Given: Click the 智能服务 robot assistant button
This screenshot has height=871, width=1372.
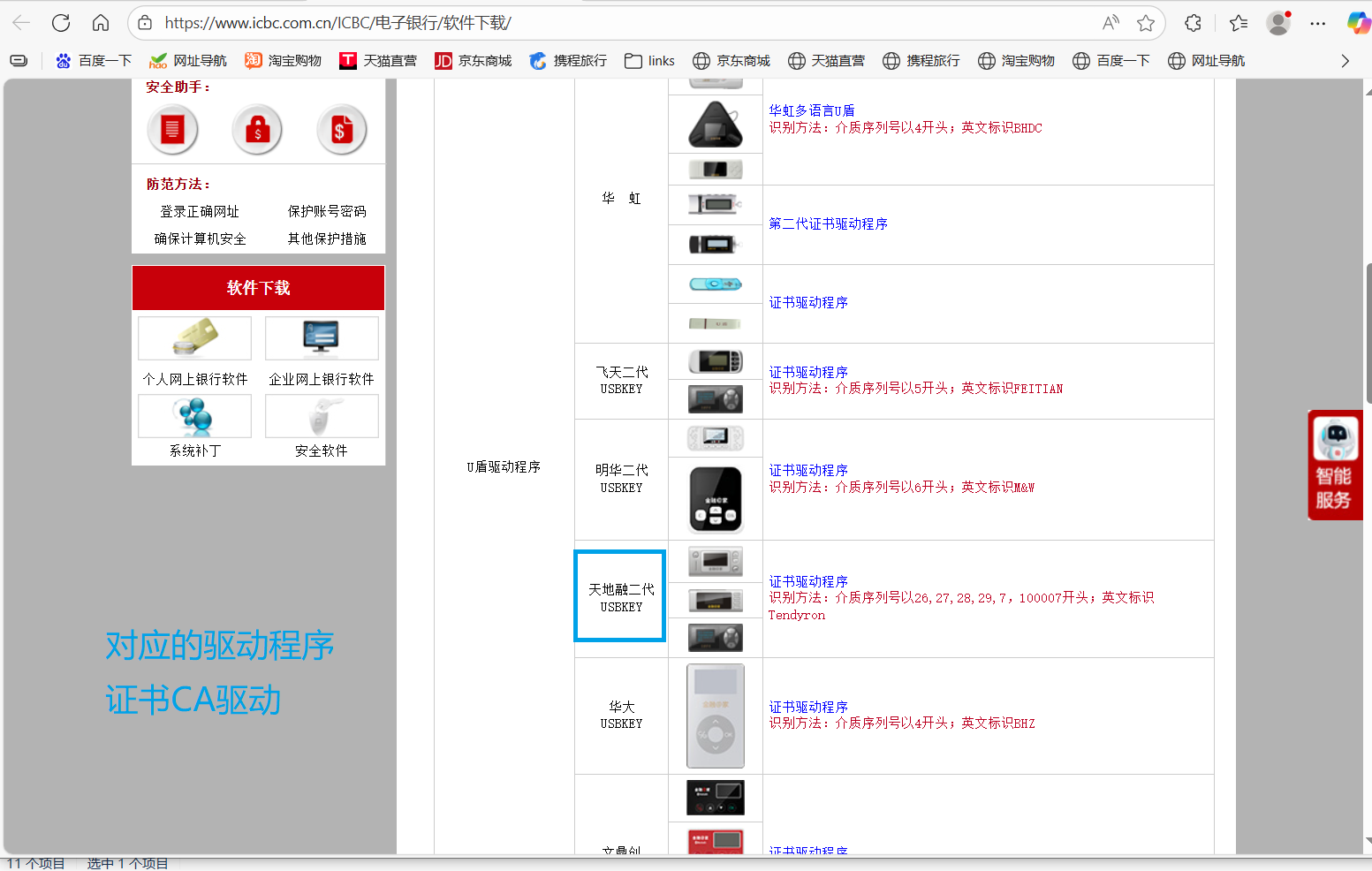Looking at the screenshot, I should (1335, 465).
